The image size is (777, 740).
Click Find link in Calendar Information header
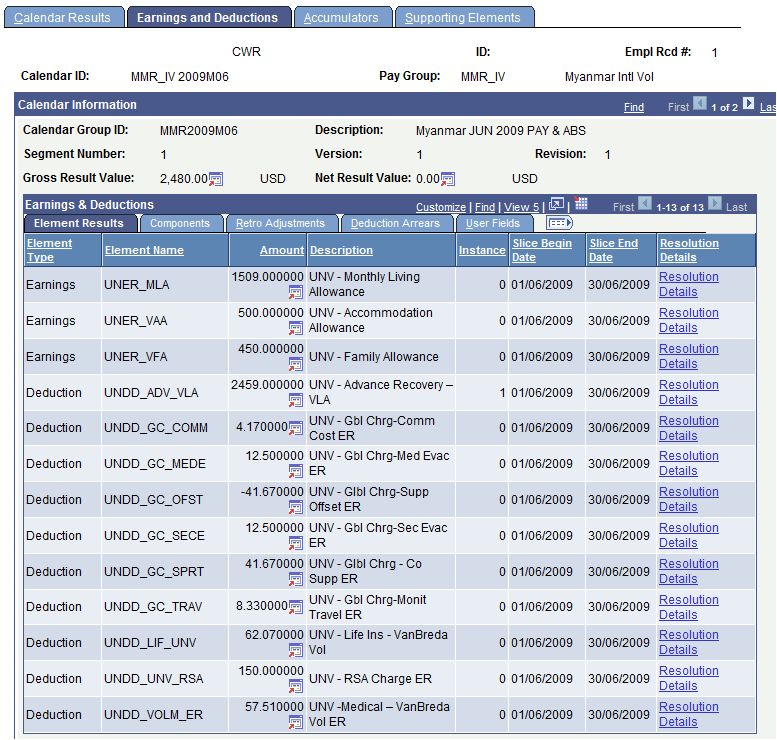tap(634, 107)
